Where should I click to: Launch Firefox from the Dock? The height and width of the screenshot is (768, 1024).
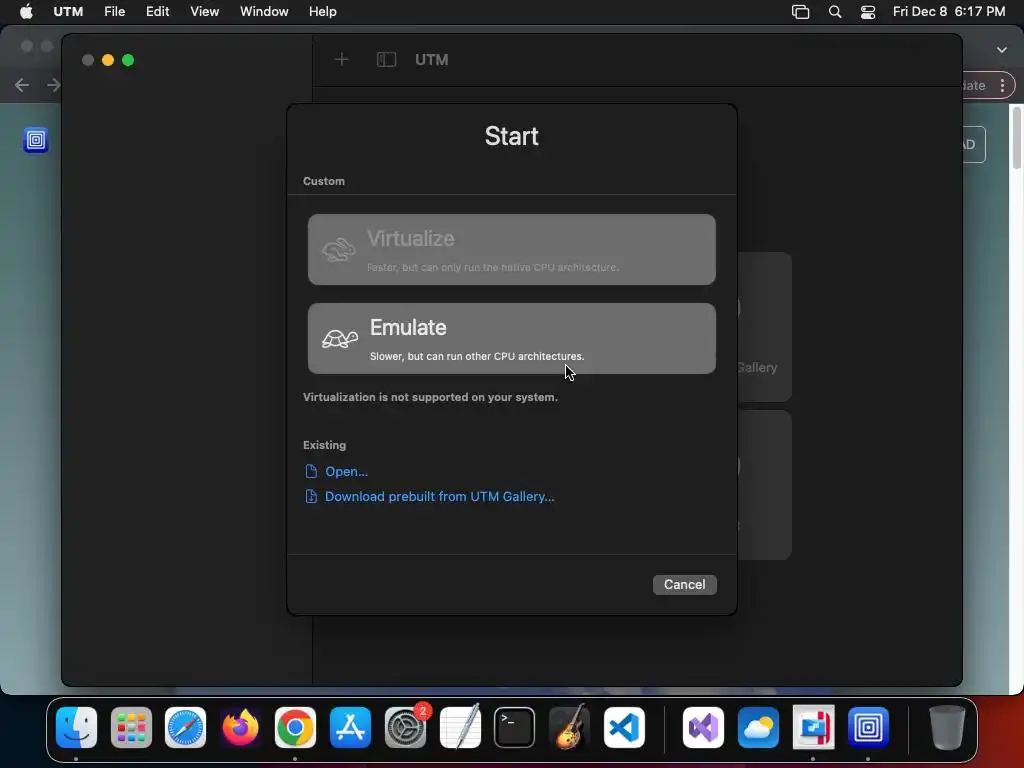coord(240,728)
